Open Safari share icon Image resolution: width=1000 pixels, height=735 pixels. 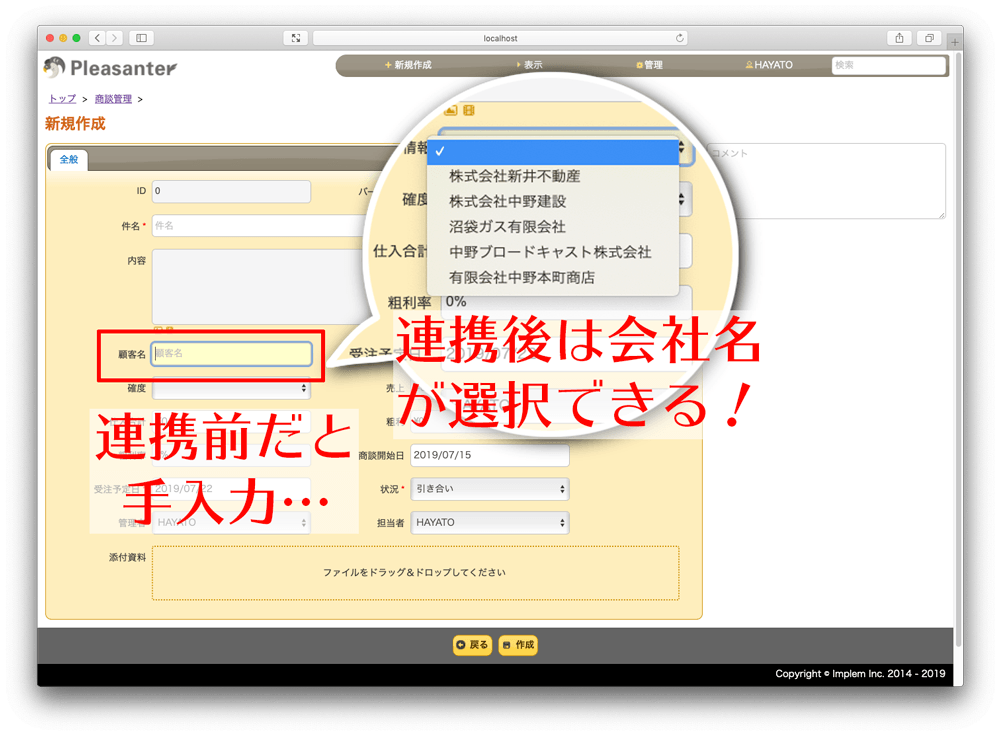(899, 38)
